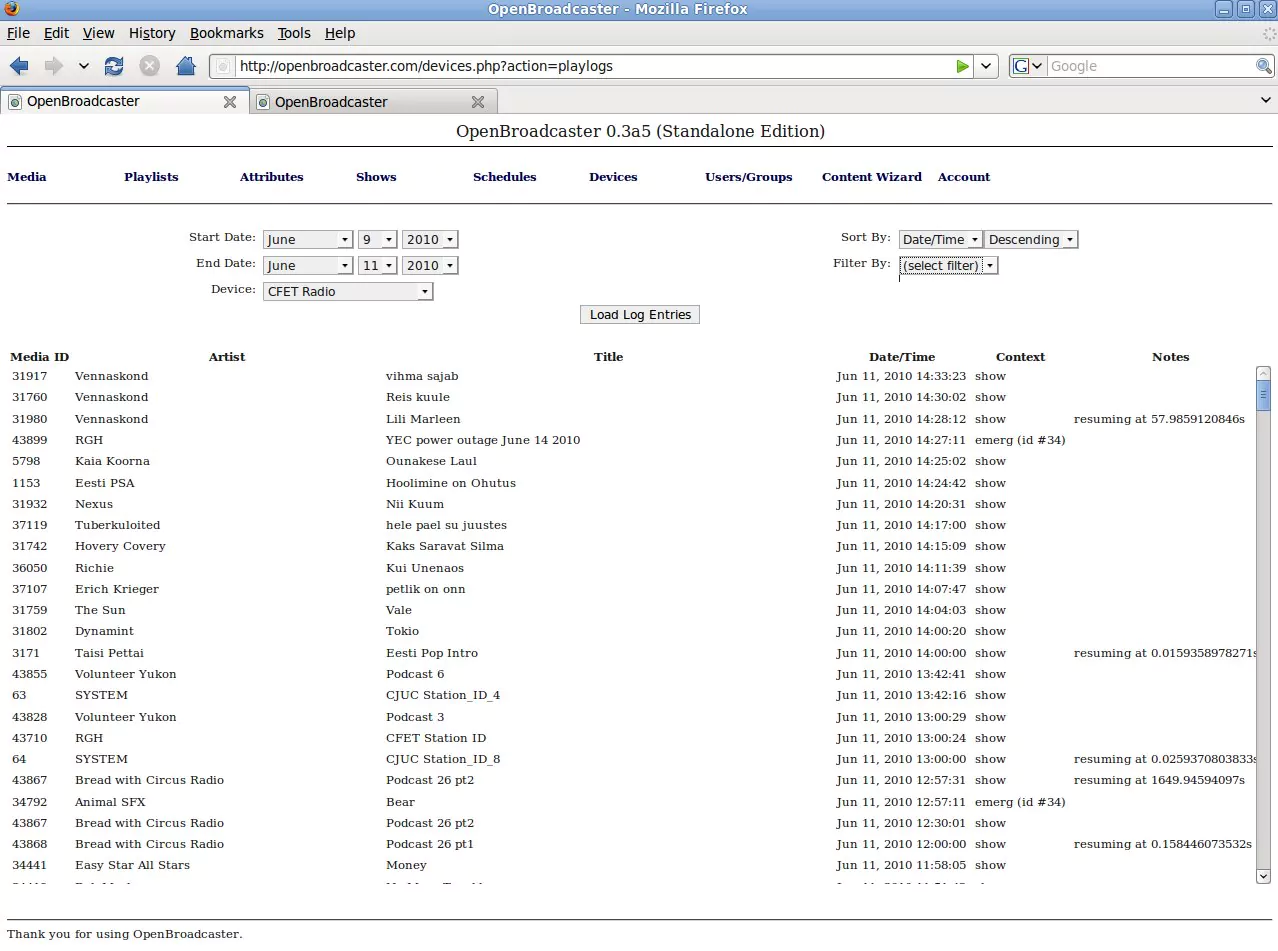Screen dimensions: 1278x951
Task: Open the Devices navigation link
Action: pos(613,177)
